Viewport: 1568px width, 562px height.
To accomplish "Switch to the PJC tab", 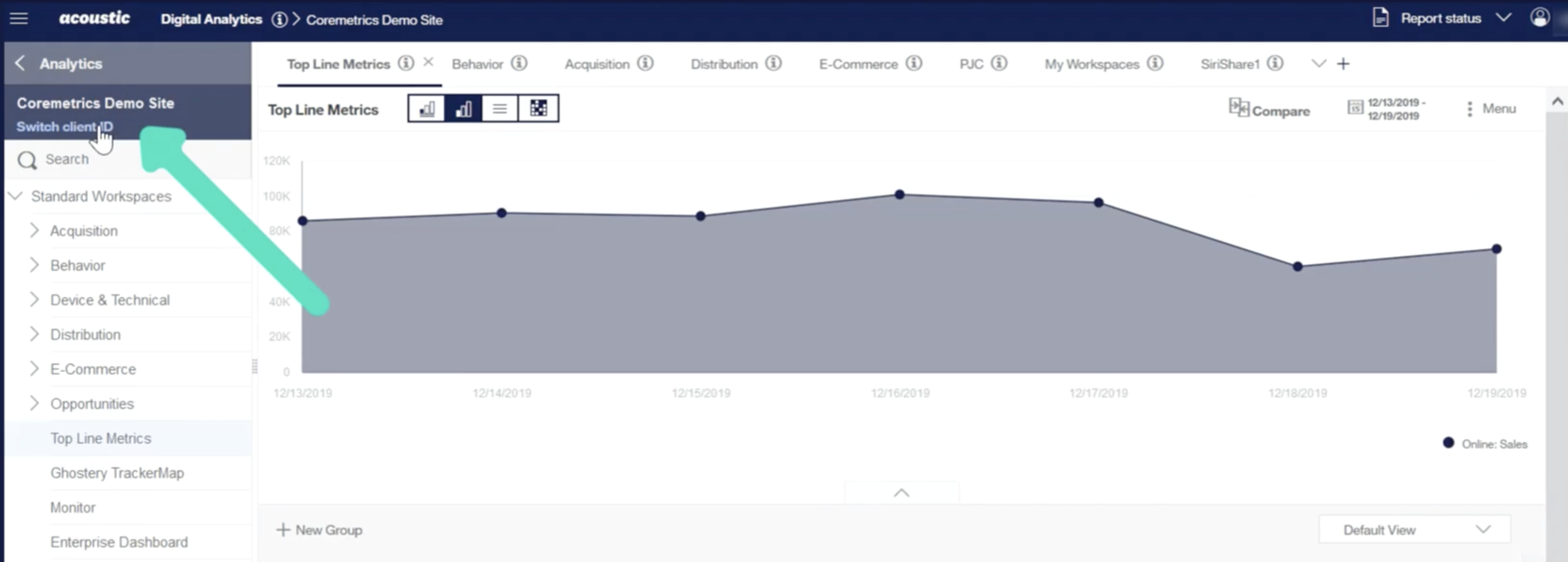I will point(972,64).
